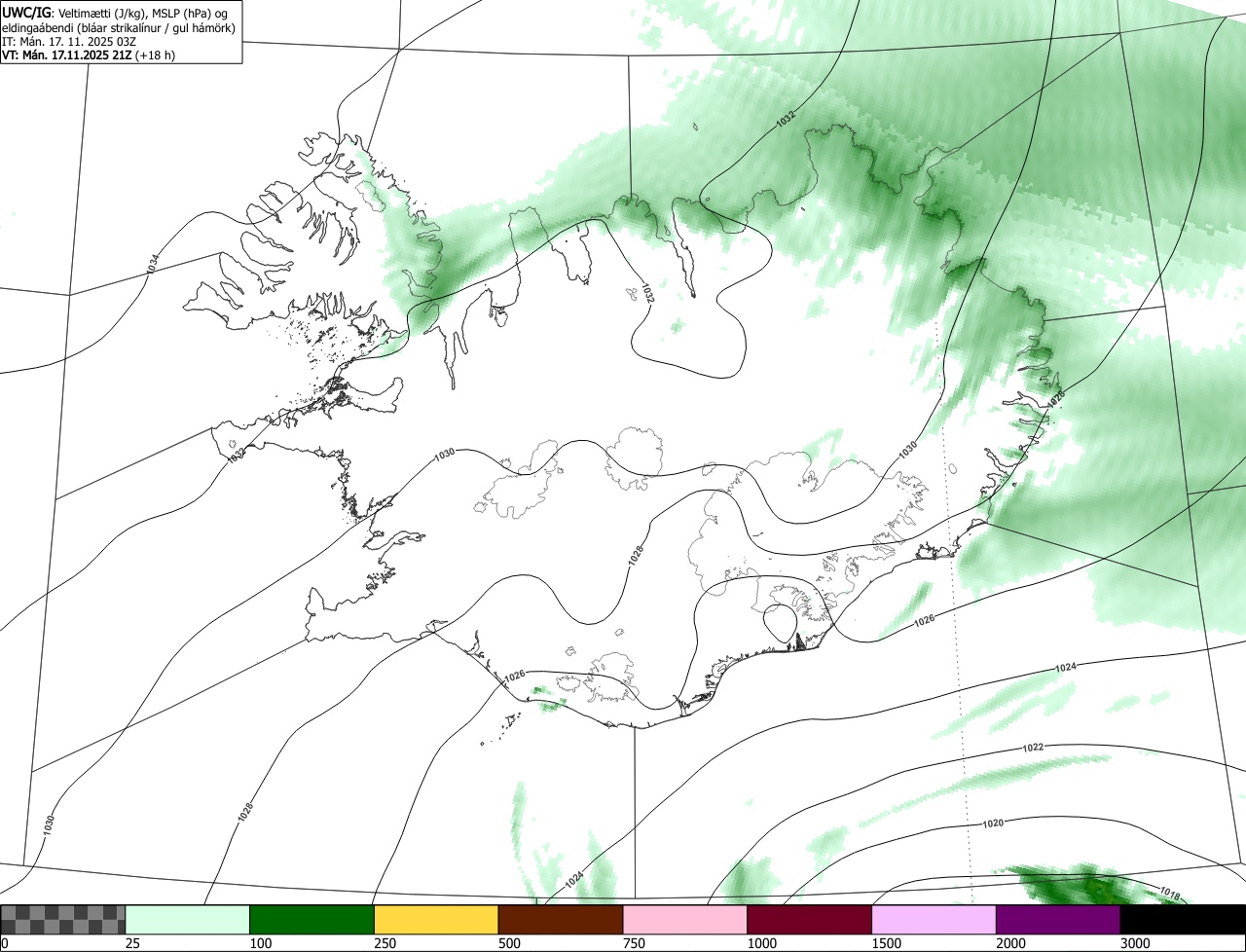Click the black legend swatch above 3000

click(1183, 920)
